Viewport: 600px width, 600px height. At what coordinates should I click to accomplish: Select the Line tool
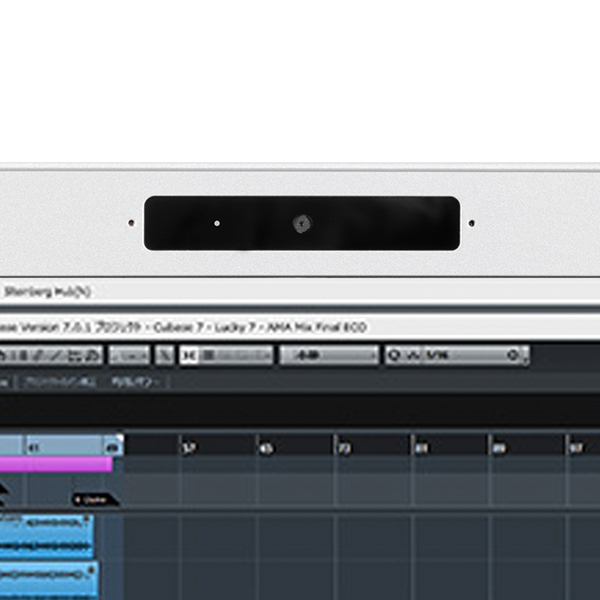pyautogui.click(x=56, y=356)
